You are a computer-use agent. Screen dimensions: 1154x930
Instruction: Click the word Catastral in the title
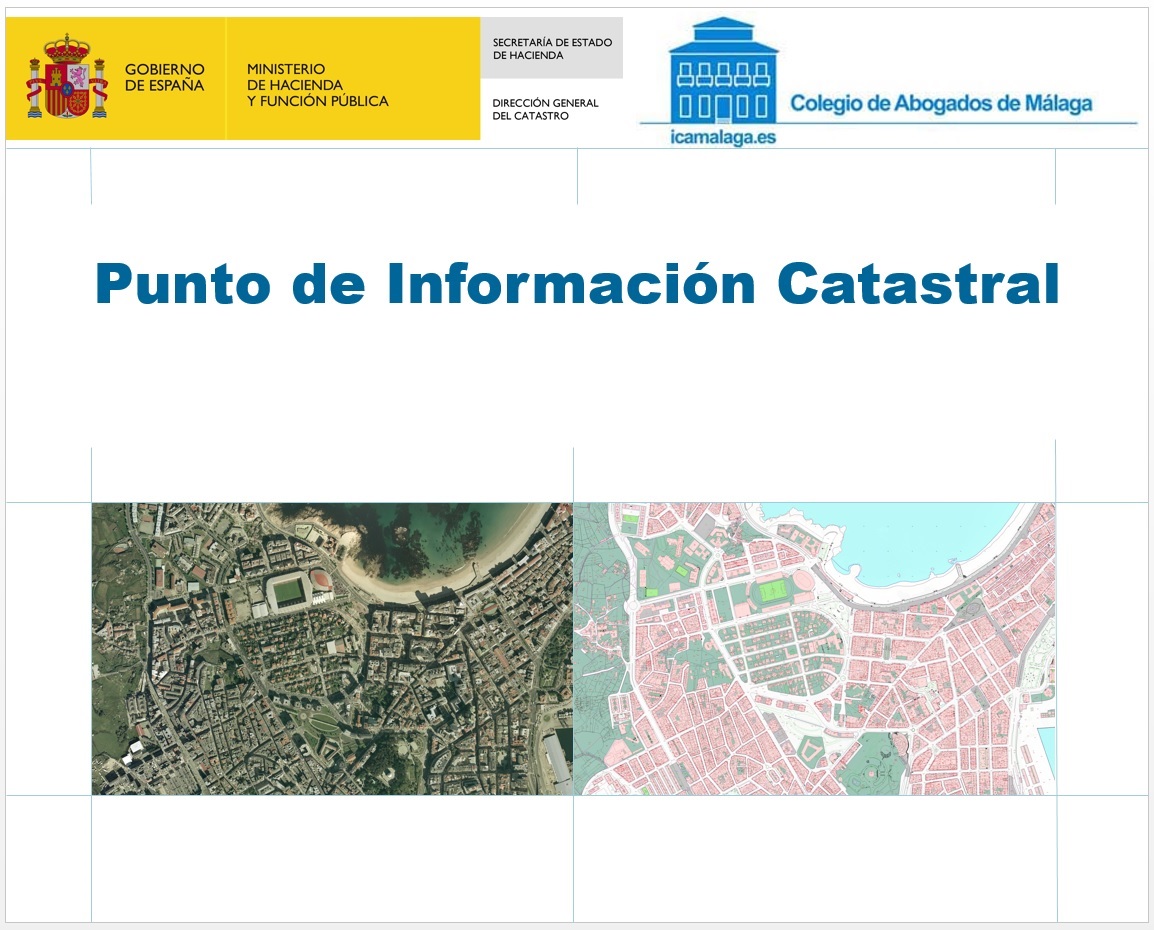917,284
